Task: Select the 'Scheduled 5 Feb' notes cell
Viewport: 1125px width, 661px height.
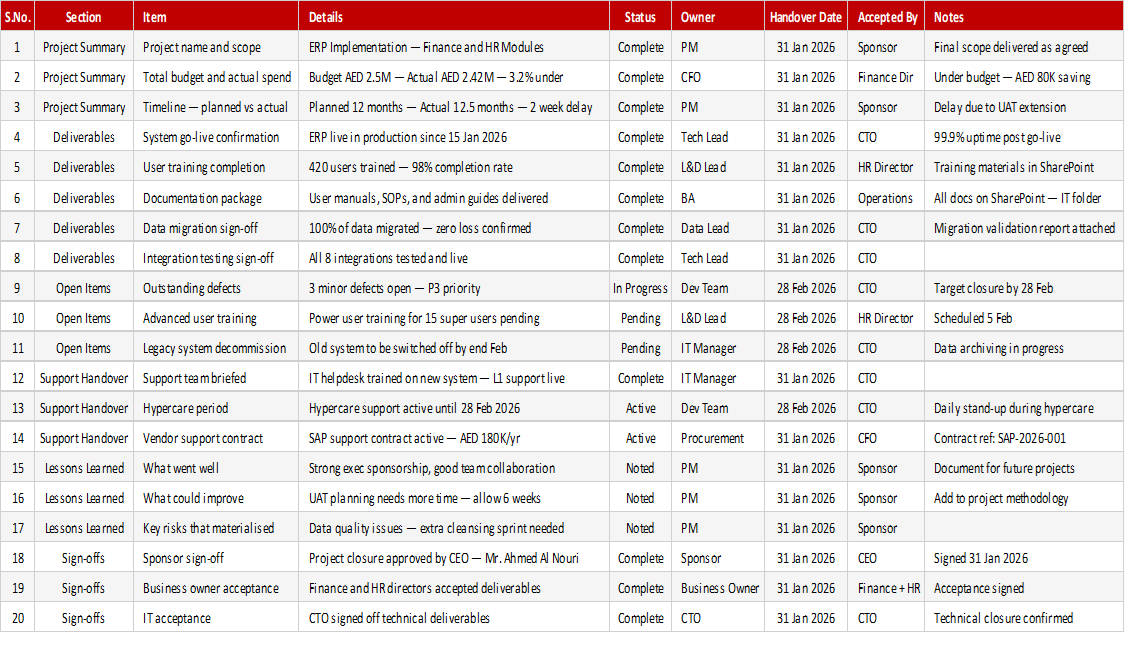Action: [1024, 319]
